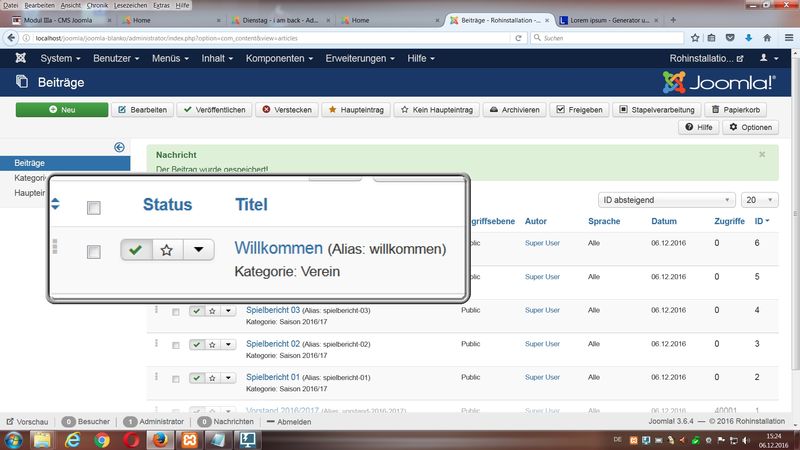This screenshot has height=450, width=800.
Task: Open the Benutzer menu
Action: point(116,58)
